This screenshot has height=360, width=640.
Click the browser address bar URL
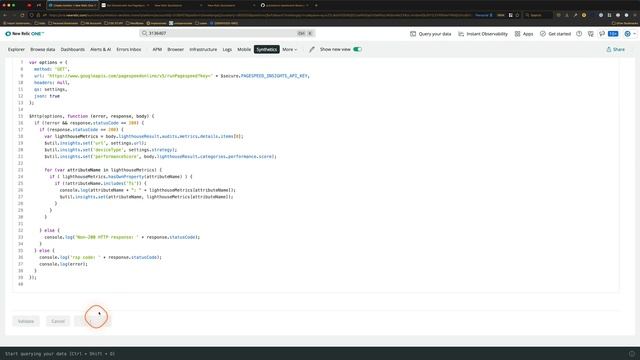[259, 15]
